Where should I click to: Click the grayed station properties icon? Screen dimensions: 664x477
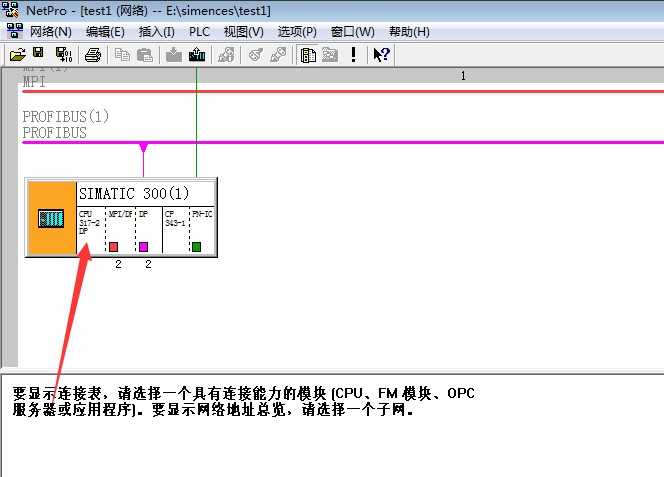tap(226, 55)
